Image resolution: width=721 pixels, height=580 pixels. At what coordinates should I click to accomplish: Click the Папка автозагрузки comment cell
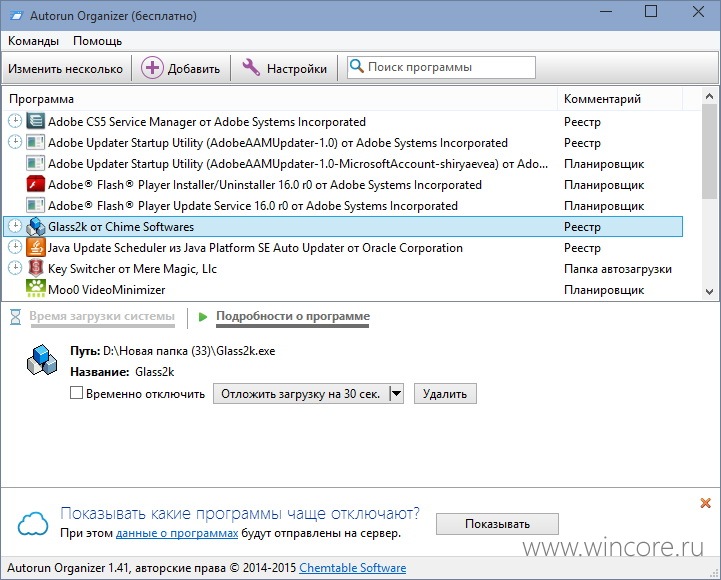pos(618,269)
